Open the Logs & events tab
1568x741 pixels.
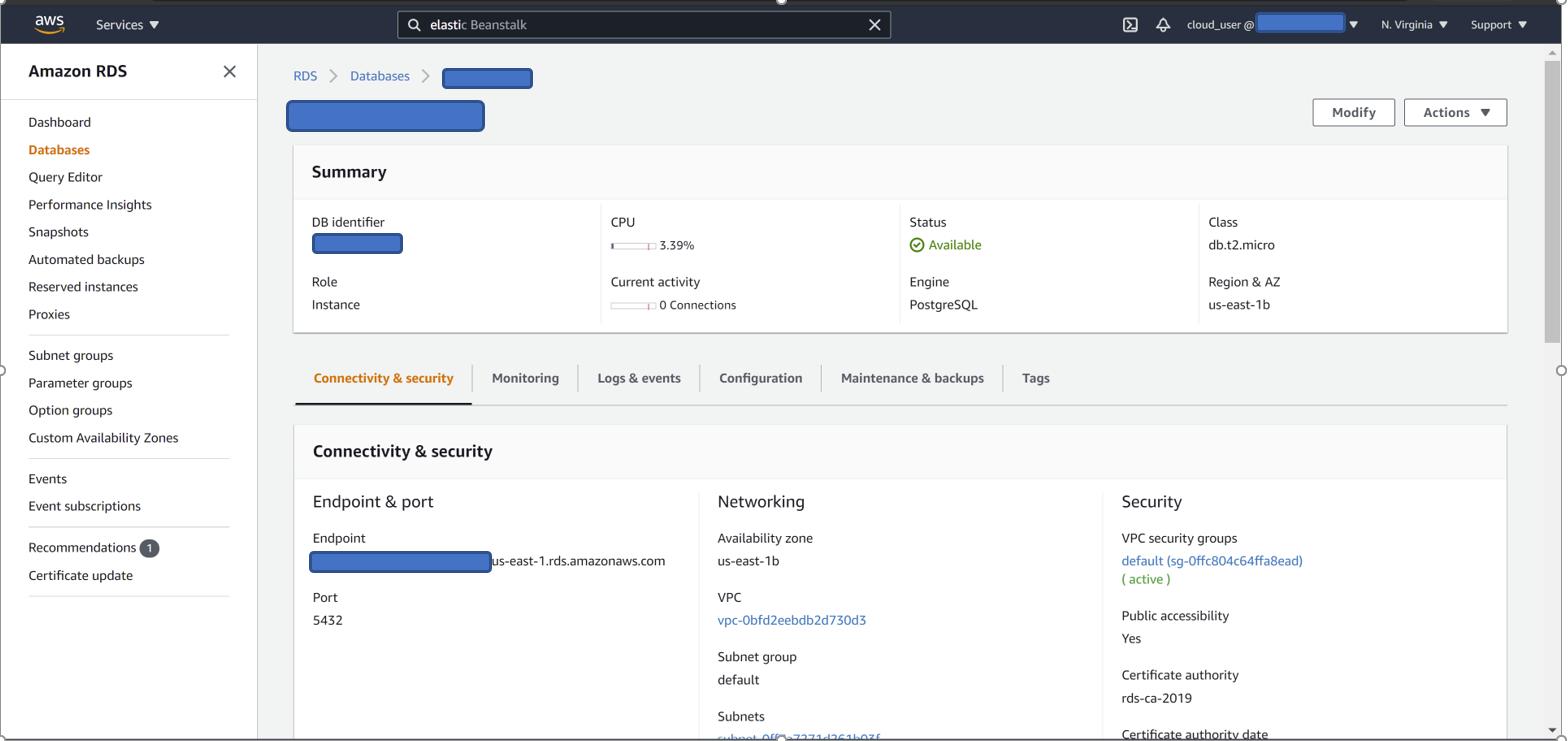[639, 379]
